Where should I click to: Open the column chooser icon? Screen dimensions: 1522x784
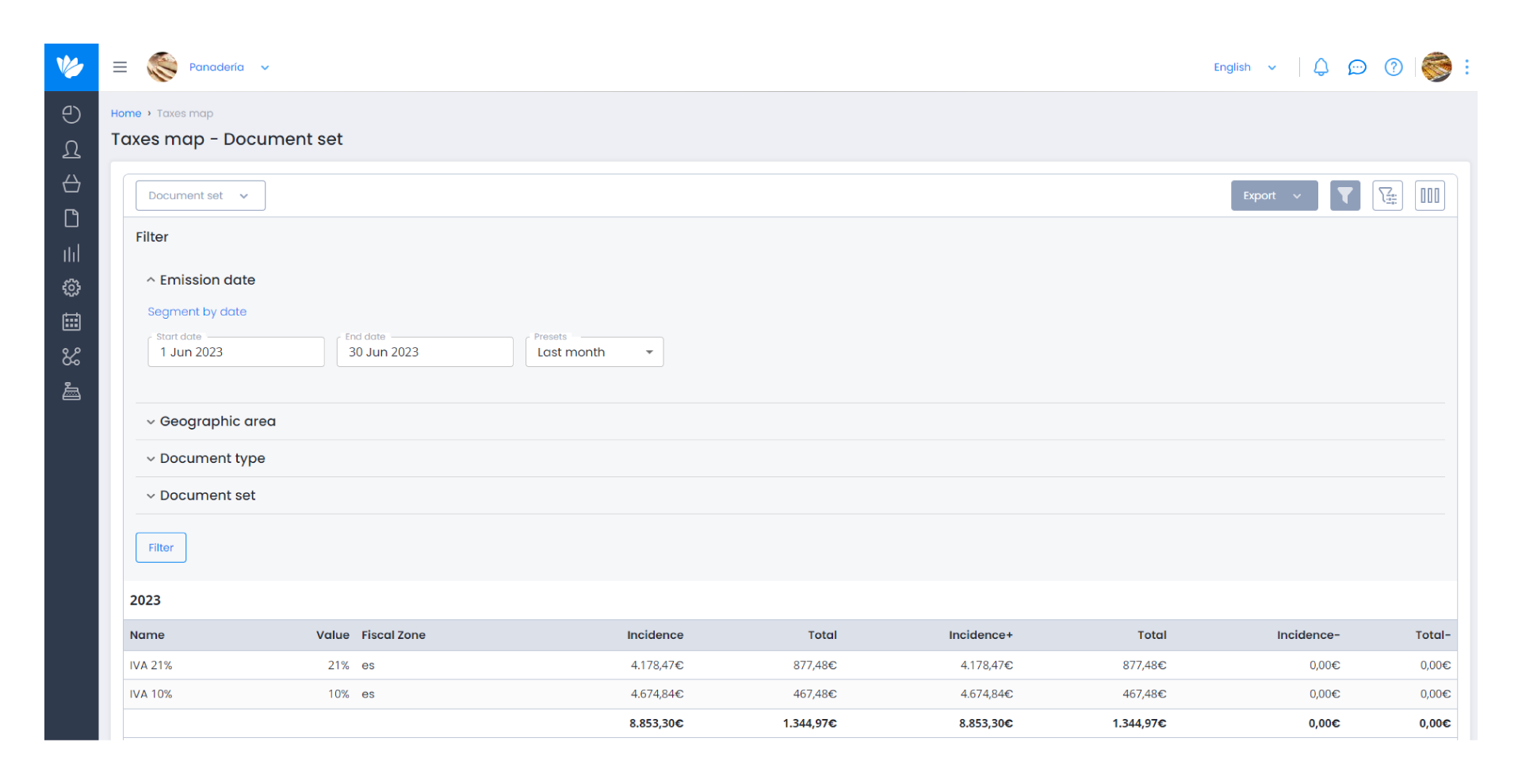click(x=1430, y=196)
